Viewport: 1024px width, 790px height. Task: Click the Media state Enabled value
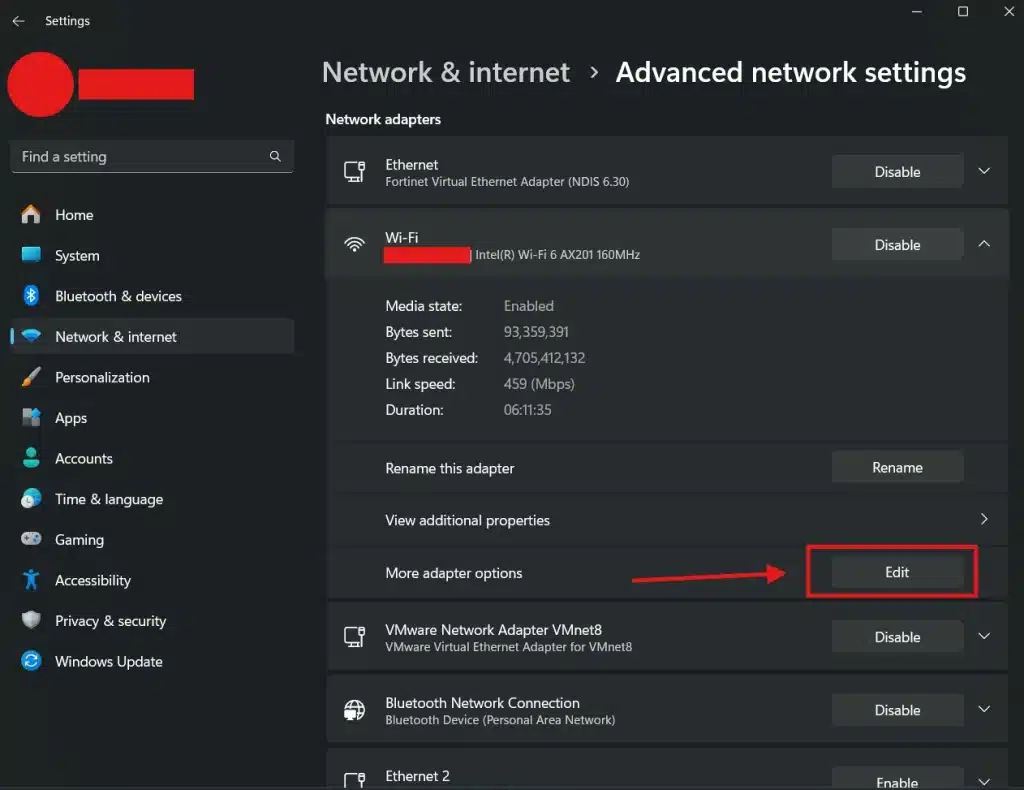click(528, 306)
